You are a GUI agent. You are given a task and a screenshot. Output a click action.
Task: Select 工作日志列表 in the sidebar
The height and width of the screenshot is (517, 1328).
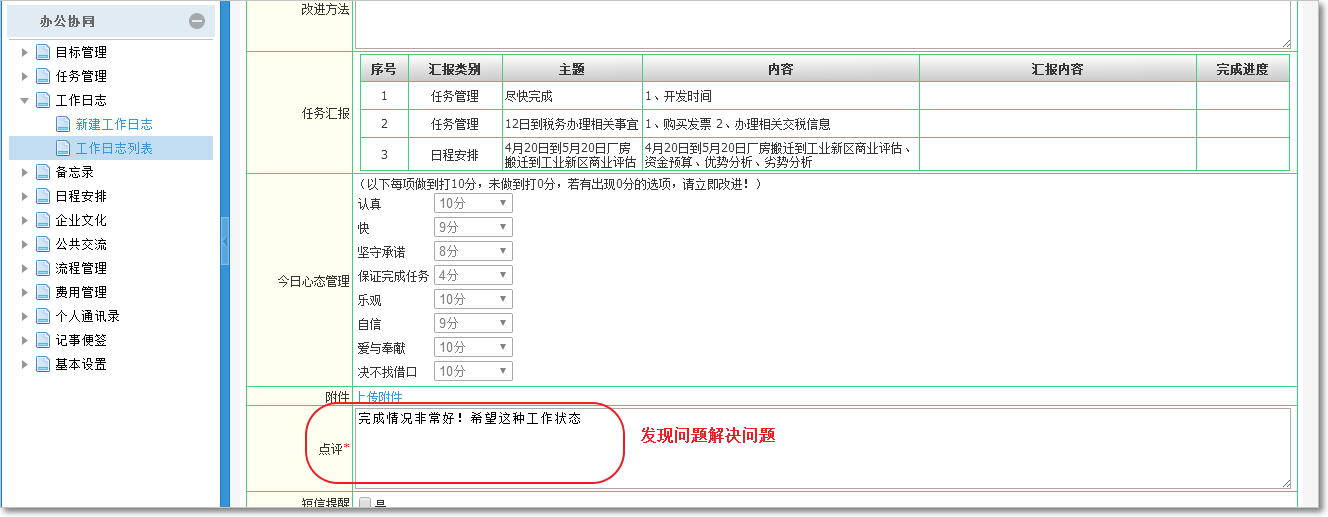tap(114, 148)
